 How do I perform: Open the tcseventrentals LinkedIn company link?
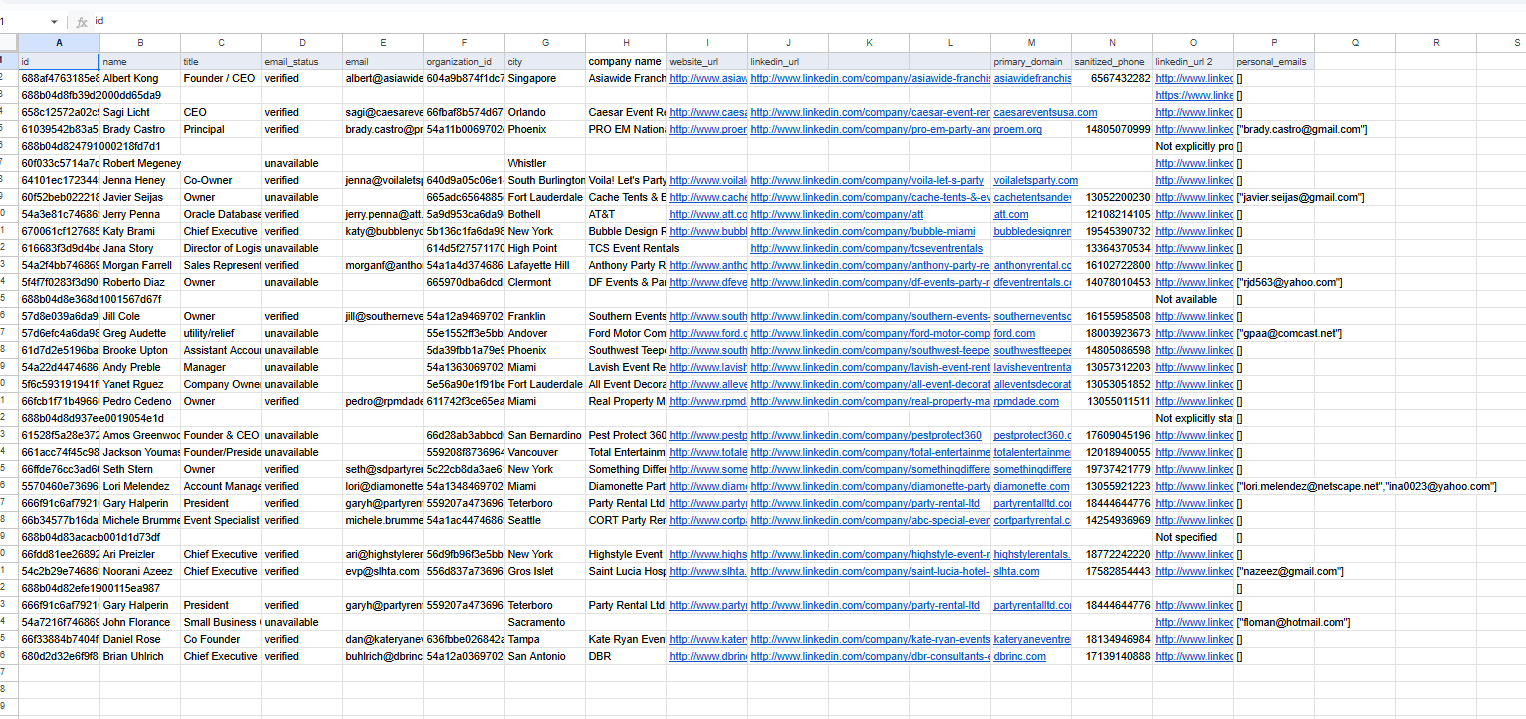pos(866,248)
